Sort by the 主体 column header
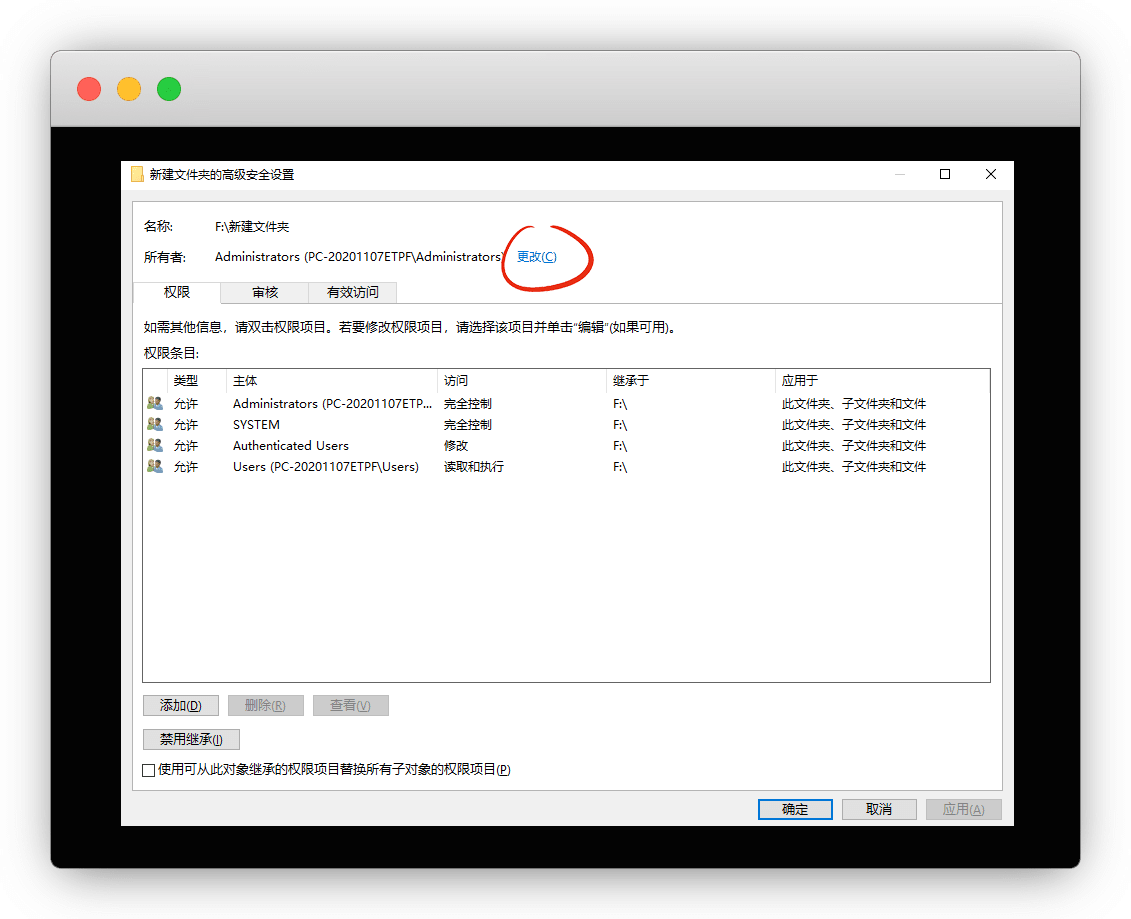 tap(245, 381)
